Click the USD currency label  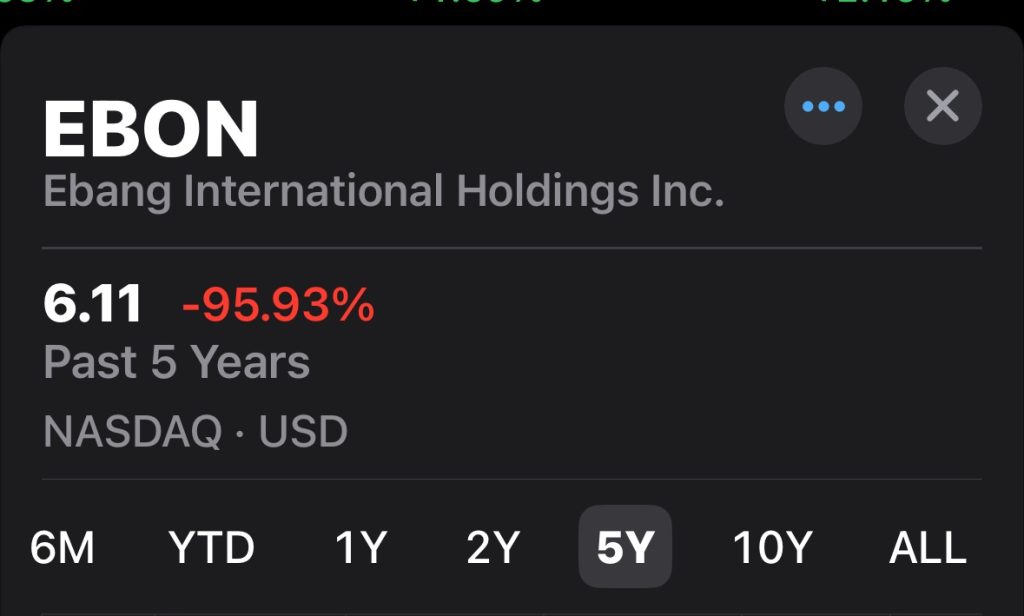click(x=303, y=432)
